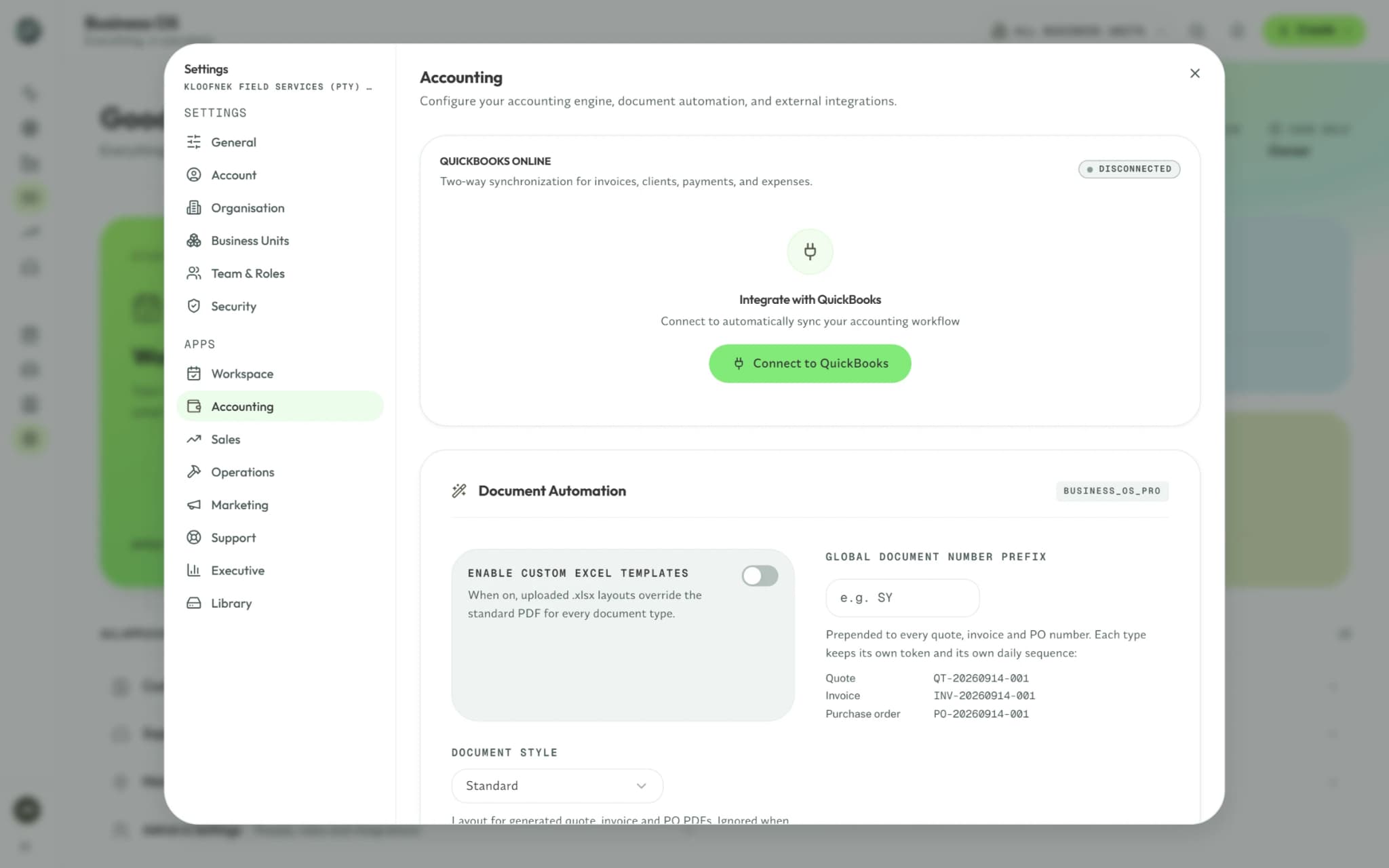Viewport: 1389px width, 868px height.
Task: Close the Settings dialog with the X
Action: [x=1194, y=73]
